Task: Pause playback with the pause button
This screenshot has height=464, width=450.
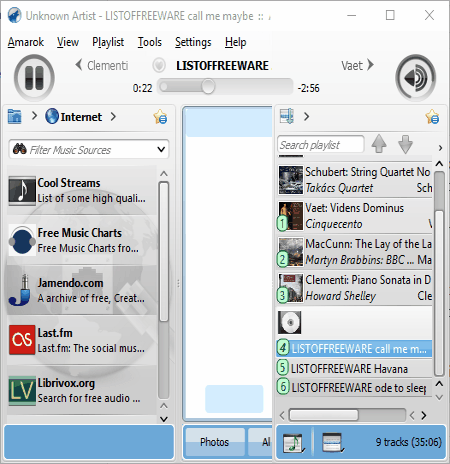Action: (x=34, y=78)
